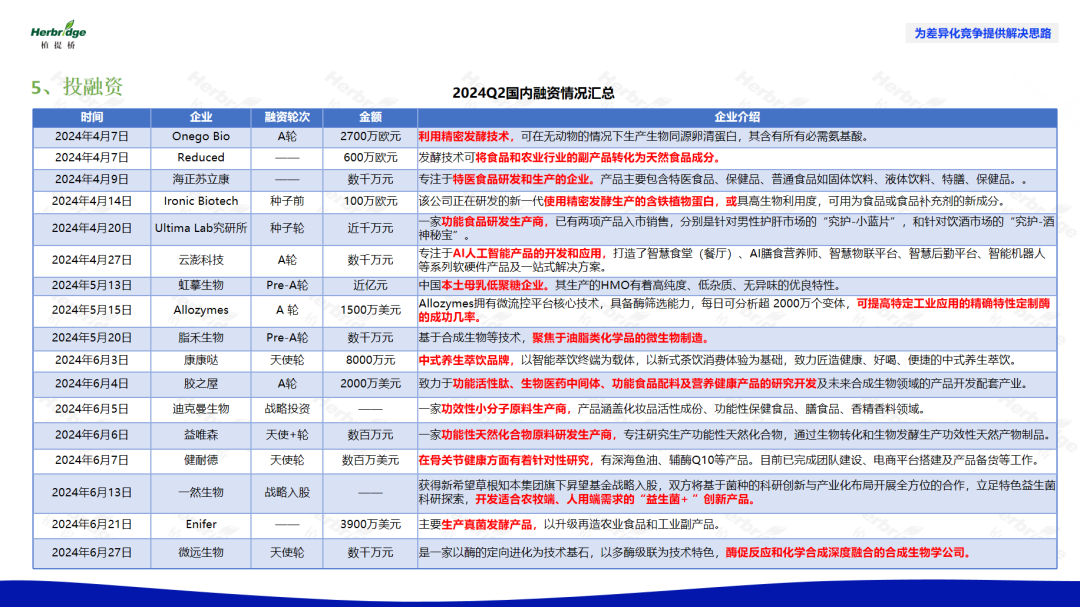Screen dimensions: 1080x607
Task: Select the 3900万美元 amount cell
Action: click(x=370, y=524)
